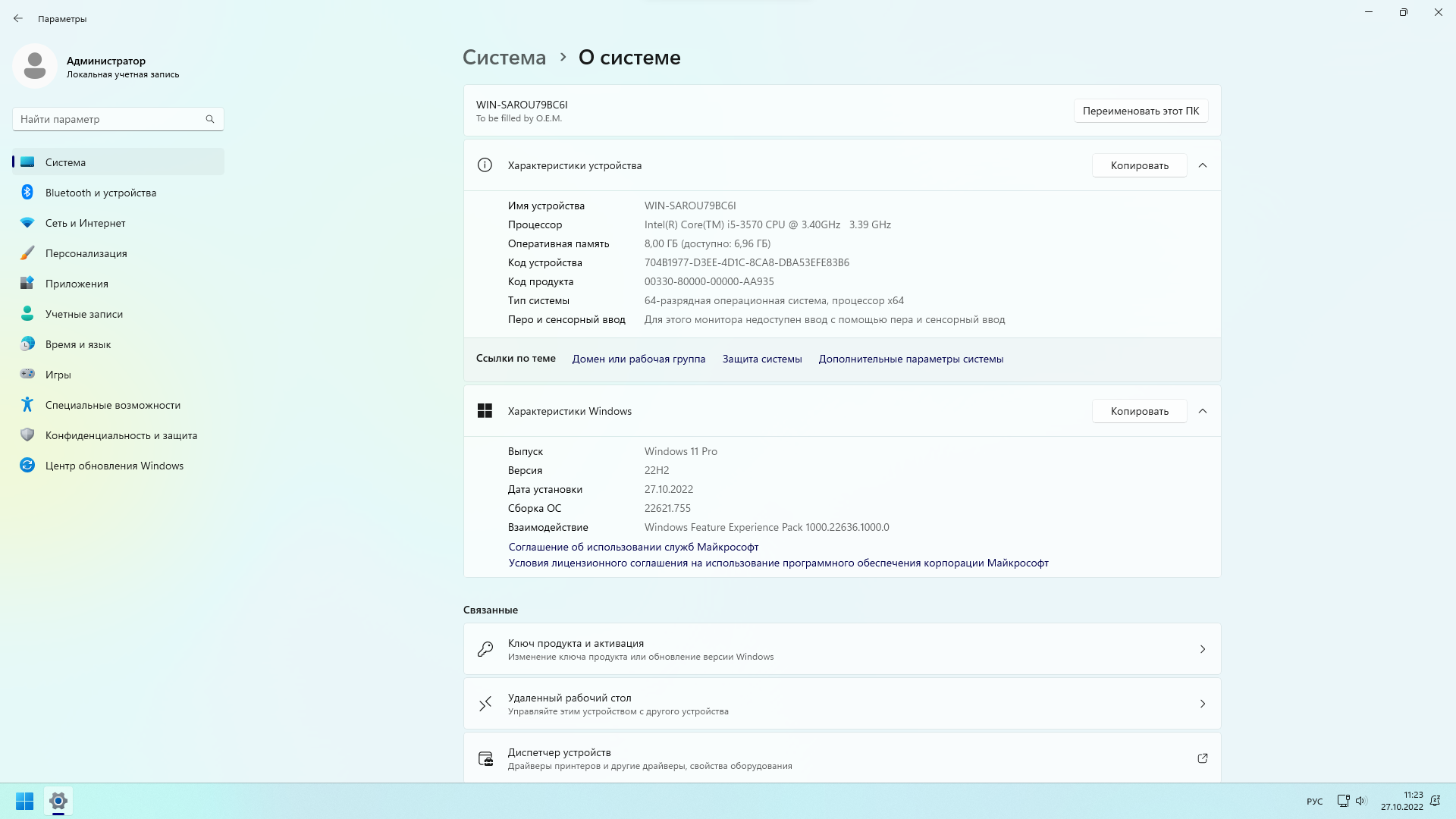This screenshot has height=819, width=1456.
Task: Click the back arrow in title bar
Action: pyautogui.click(x=18, y=18)
